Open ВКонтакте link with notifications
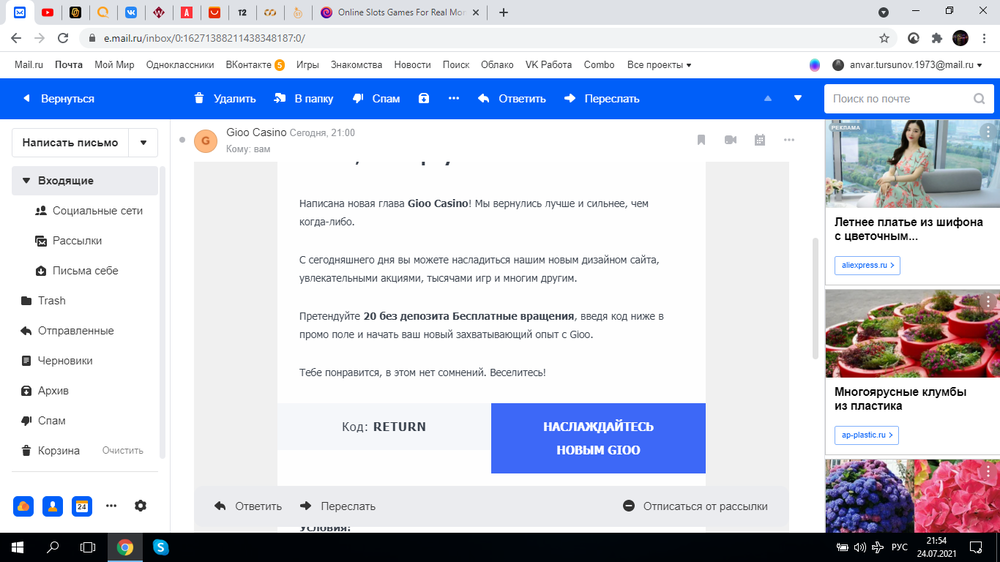The width and height of the screenshot is (1000, 562). (x=254, y=64)
